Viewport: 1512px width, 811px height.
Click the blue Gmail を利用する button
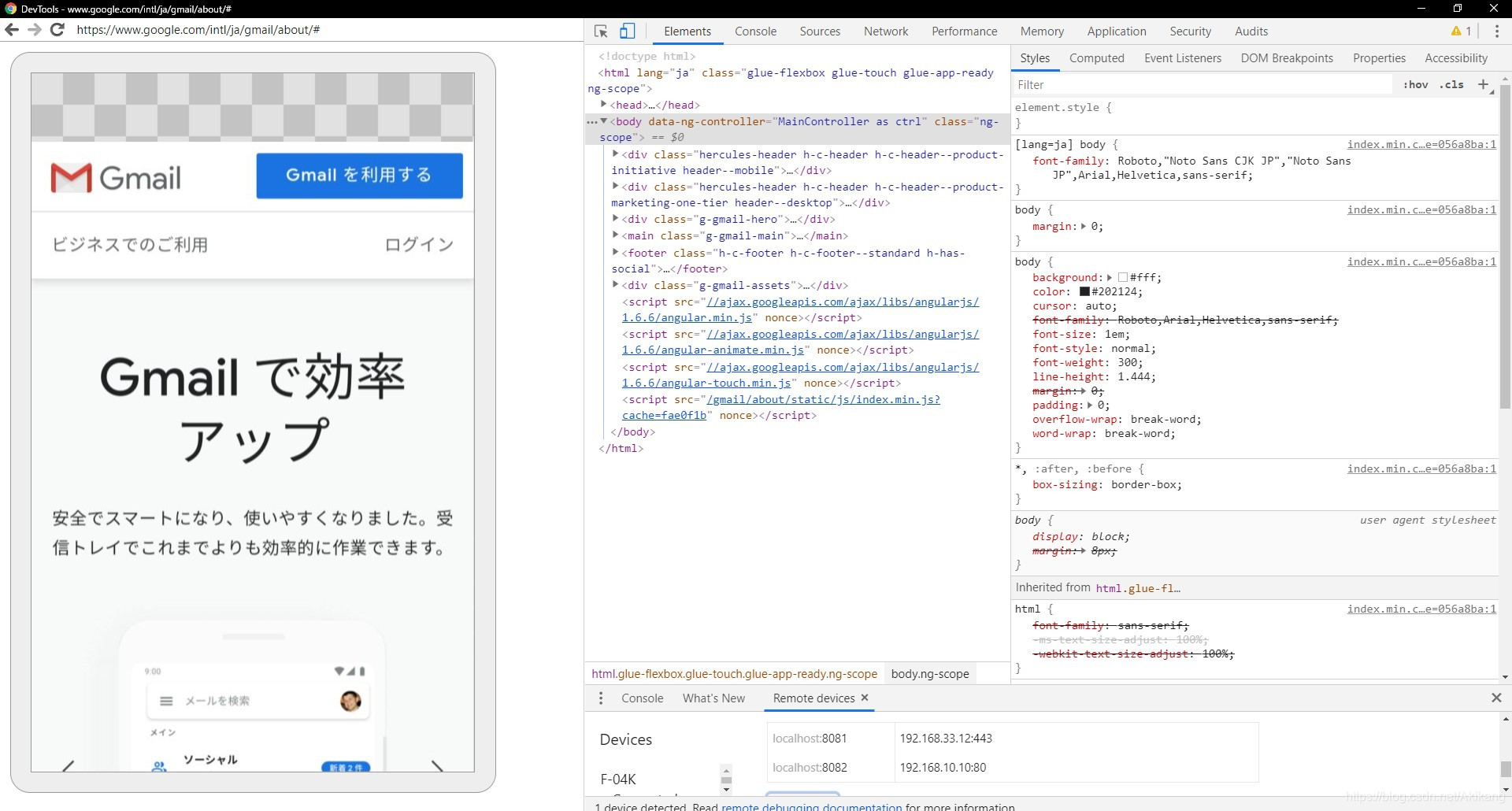click(x=359, y=175)
